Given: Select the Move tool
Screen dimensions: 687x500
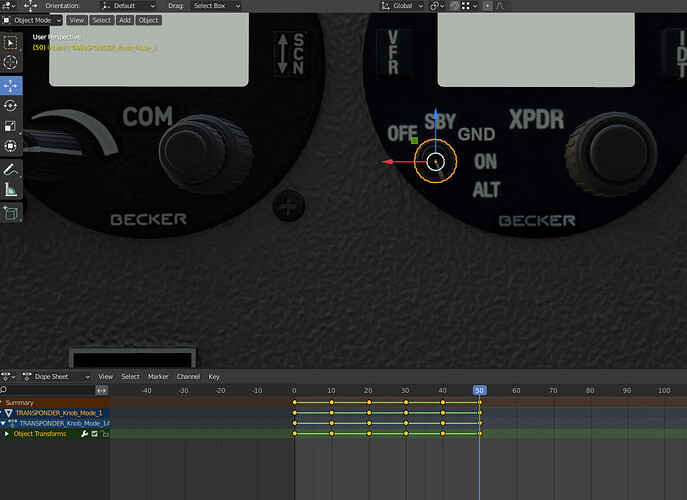Looking at the screenshot, I should tap(10, 86).
